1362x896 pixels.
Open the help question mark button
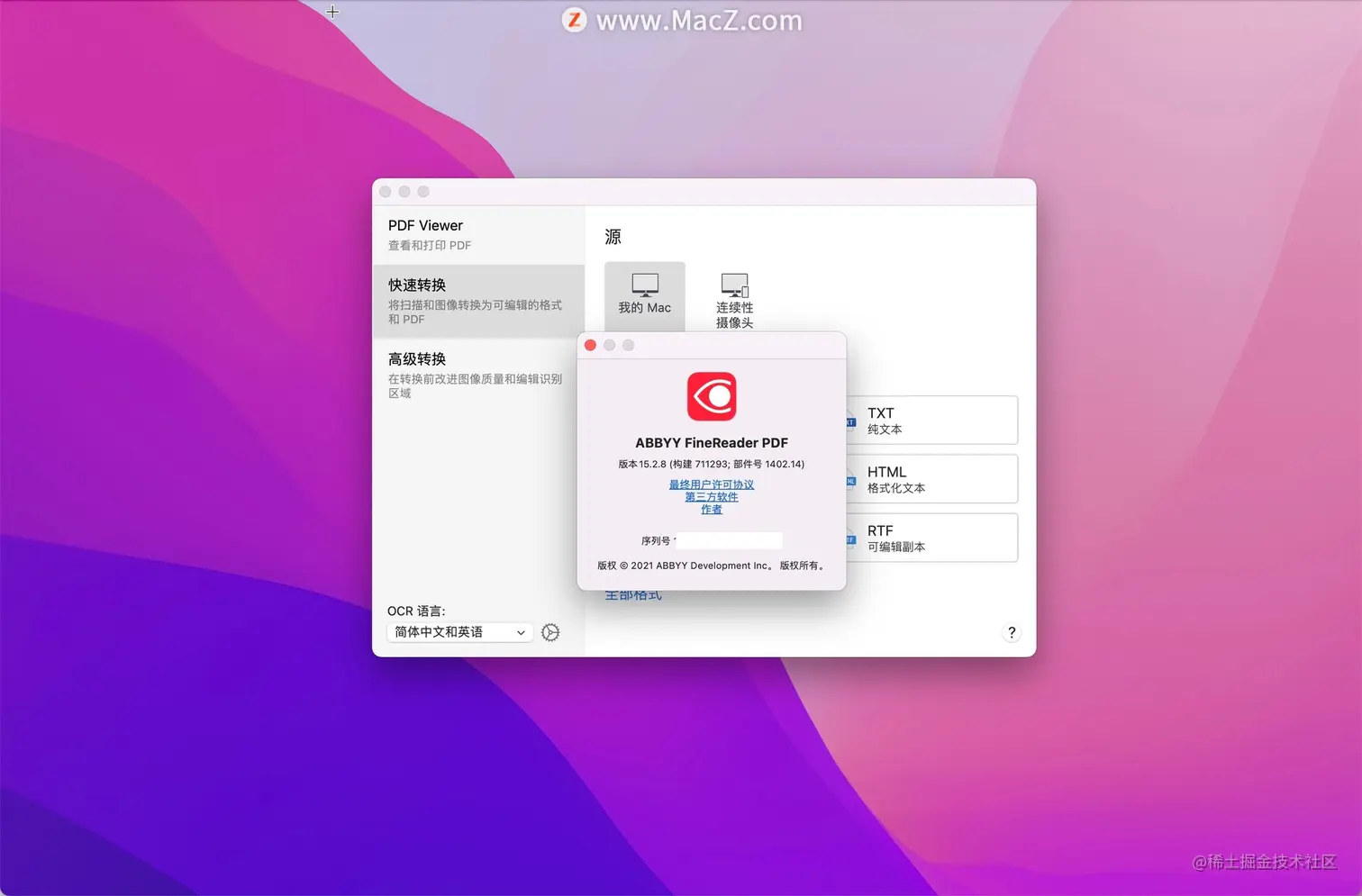pos(1012,632)
